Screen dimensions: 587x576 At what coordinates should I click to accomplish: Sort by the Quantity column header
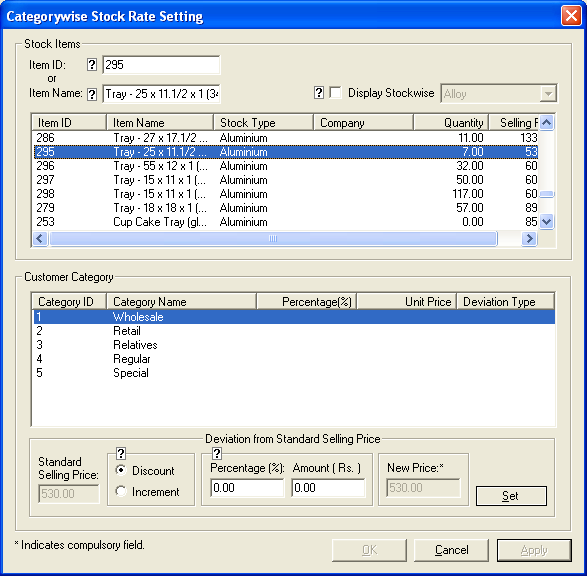click(x=451, y=123)
